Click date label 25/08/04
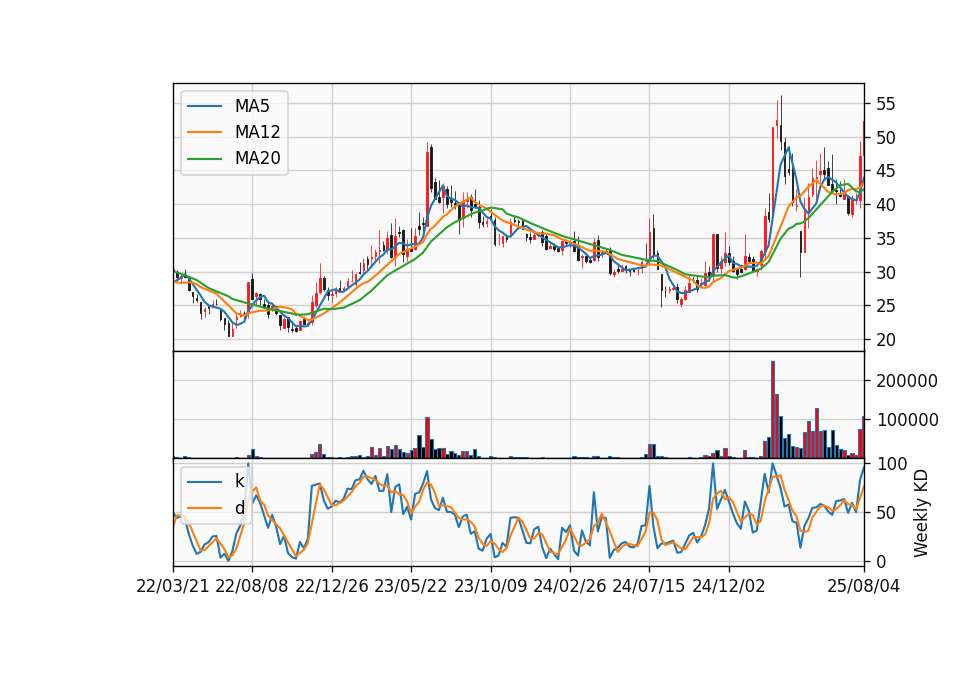Viewport: 960px width, 690px height. click(864, 586)
